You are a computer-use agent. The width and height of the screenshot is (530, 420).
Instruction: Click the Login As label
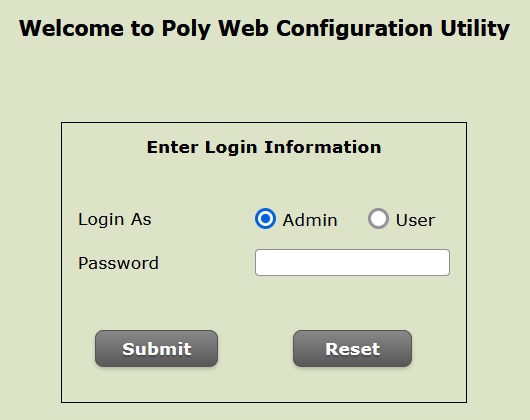pyautogui.click(x=115, y=219)
